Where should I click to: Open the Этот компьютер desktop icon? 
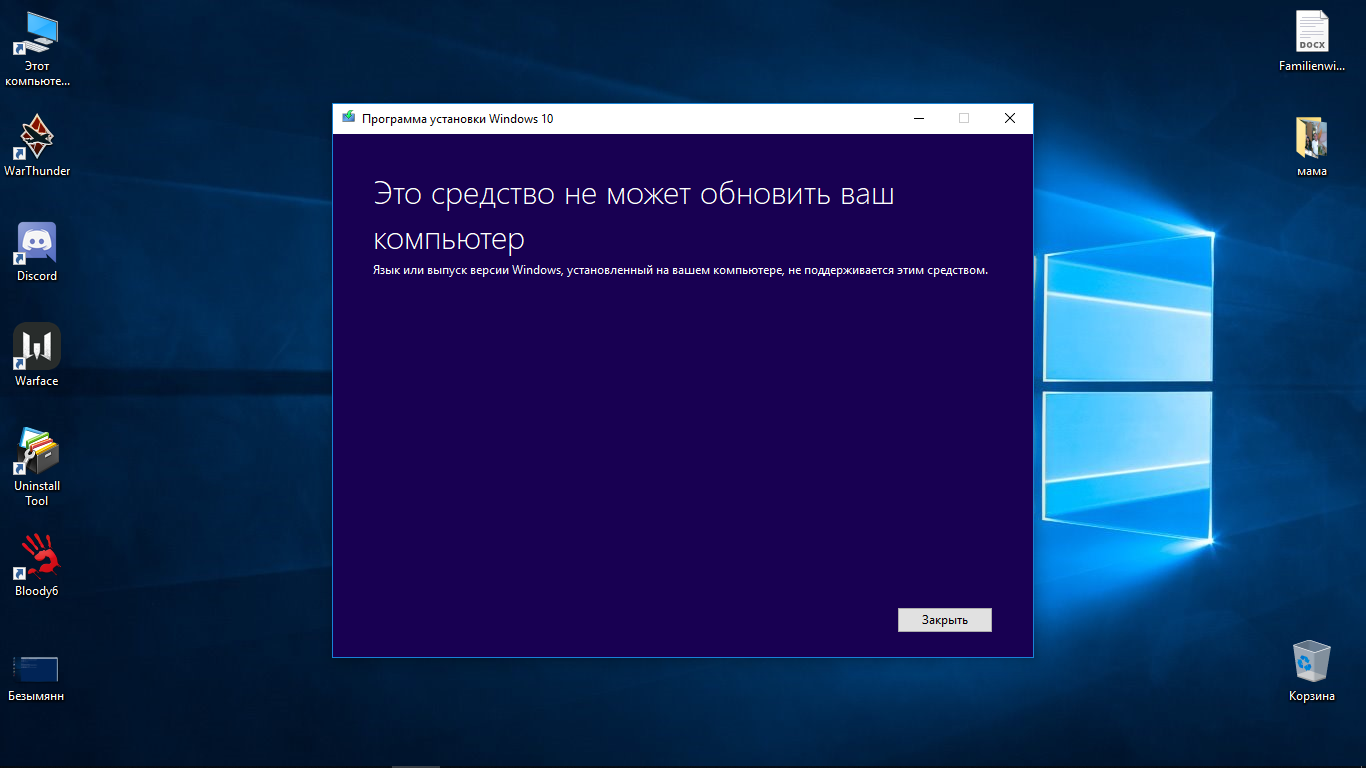(37, 50)
